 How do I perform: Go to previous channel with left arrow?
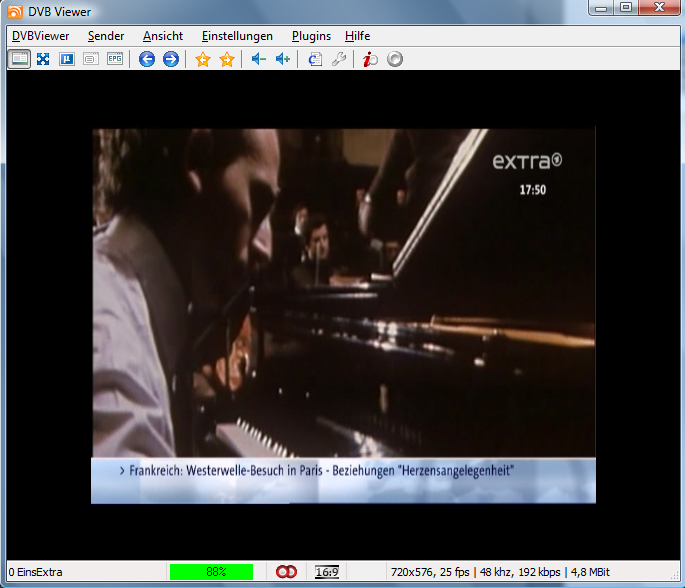coord(147,59)
